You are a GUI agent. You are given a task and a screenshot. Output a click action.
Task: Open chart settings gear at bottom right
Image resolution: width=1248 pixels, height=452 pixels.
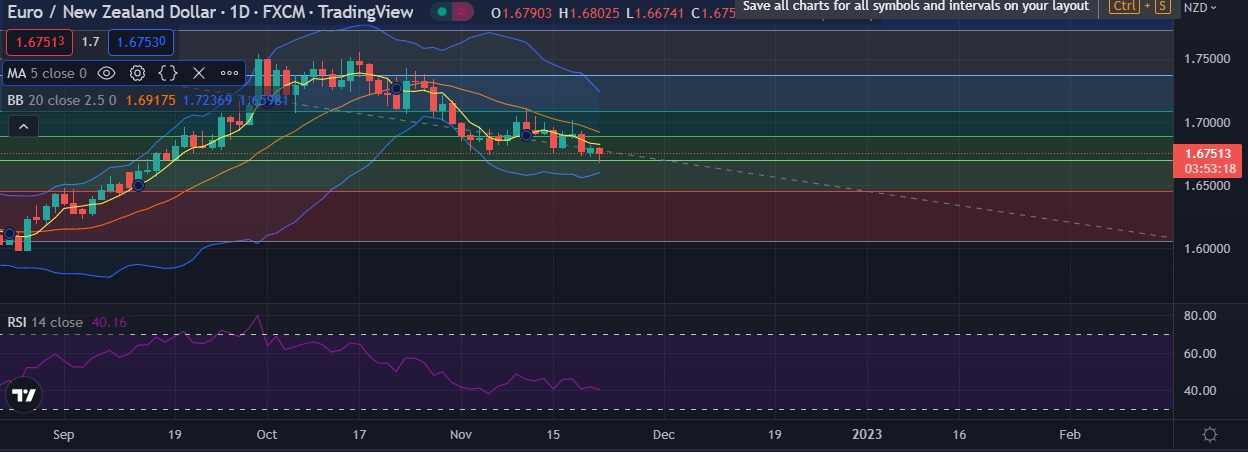[1210, 434]
